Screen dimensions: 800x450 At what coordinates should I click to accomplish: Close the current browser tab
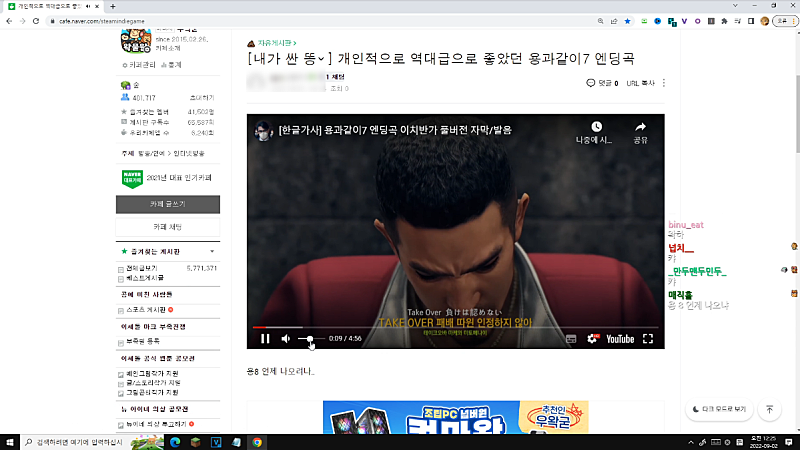click(97, 6)
